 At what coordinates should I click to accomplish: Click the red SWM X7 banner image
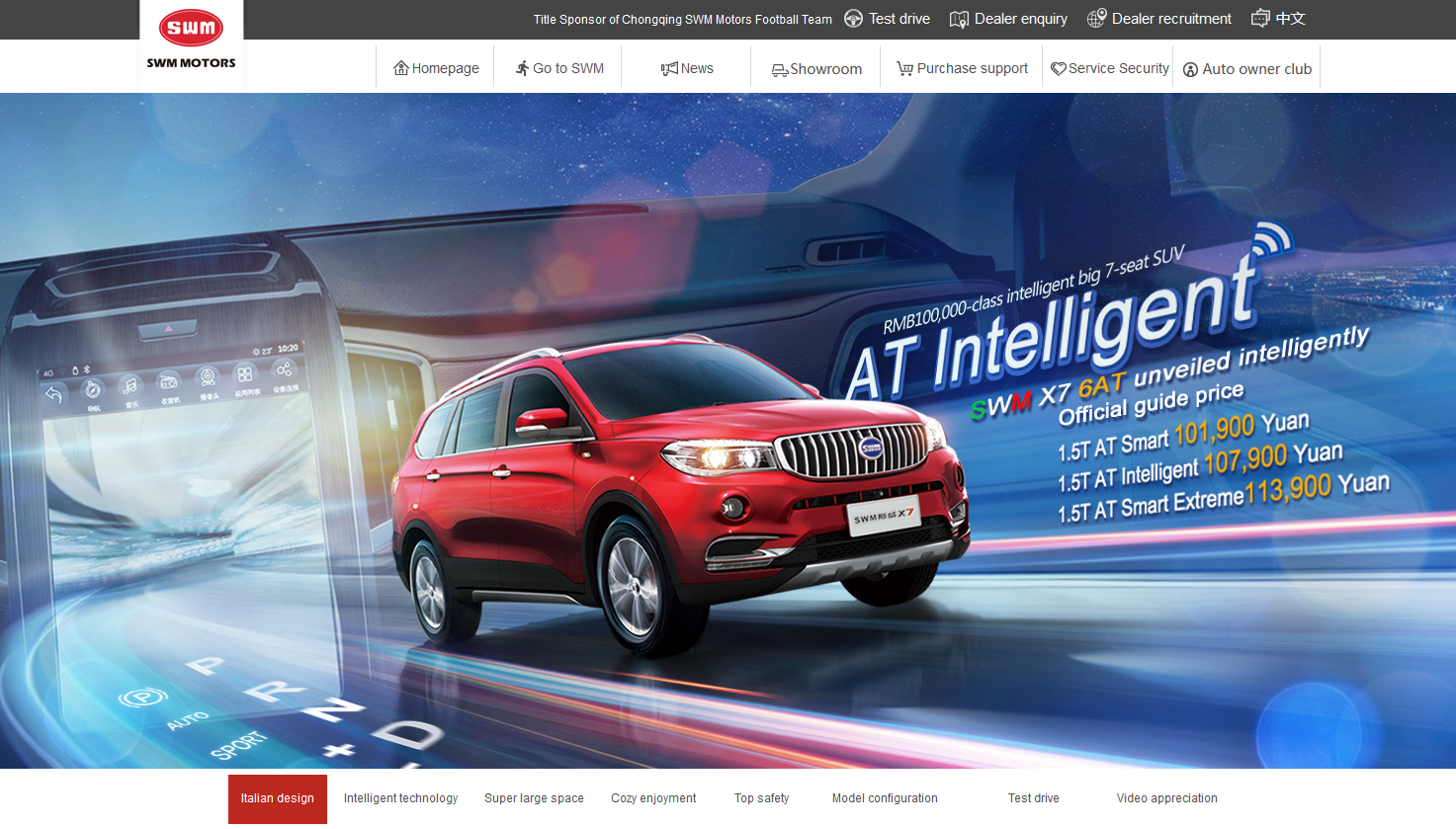coord(728,431)
